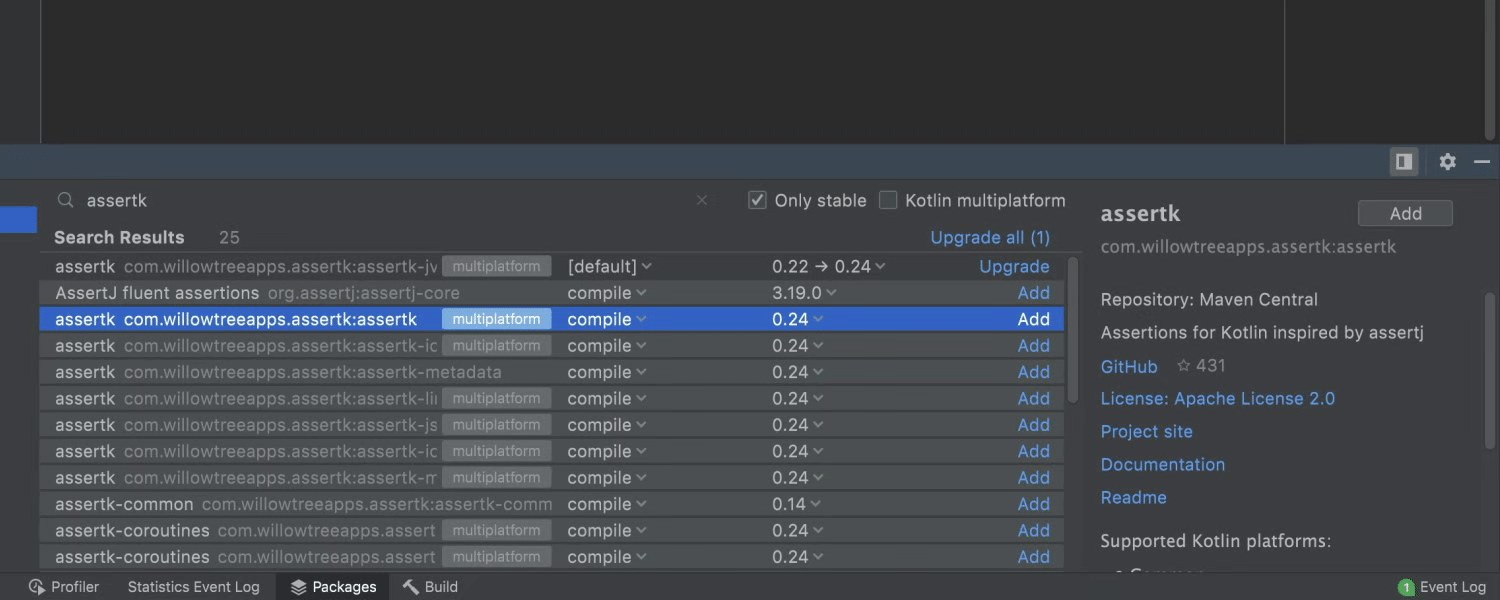Select the assertk-common package row
The width and height of the screenshot is (1500, 600).
click(552, 504)
